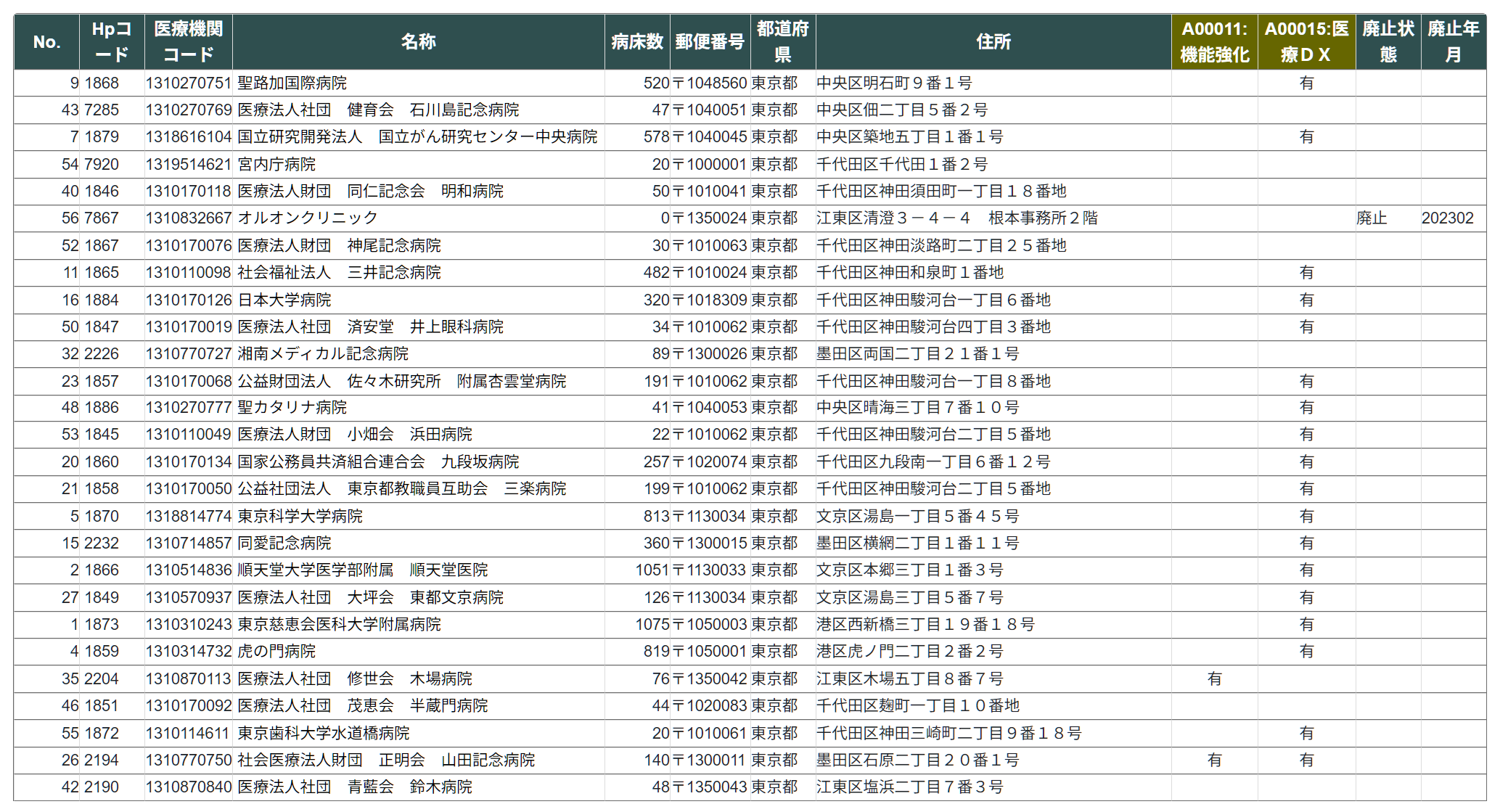This screenshot has height=812, width=1500.
Task: Select the 聖路加国際病院 name cell
Action: click(x=419, y=83)
